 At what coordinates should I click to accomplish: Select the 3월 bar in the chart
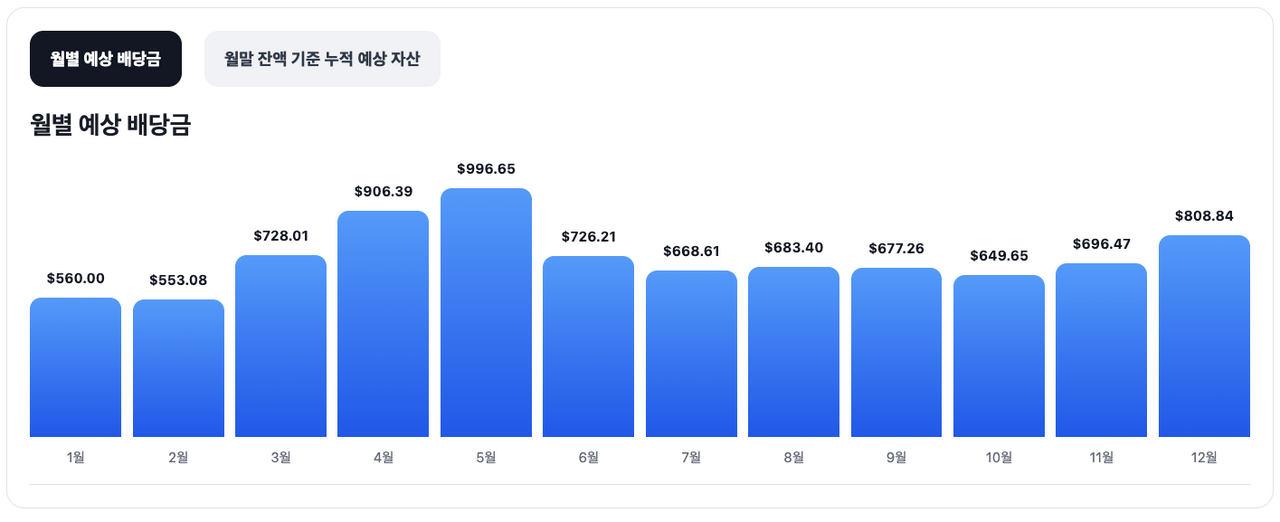pyautogui.click(x=281, y=347)
